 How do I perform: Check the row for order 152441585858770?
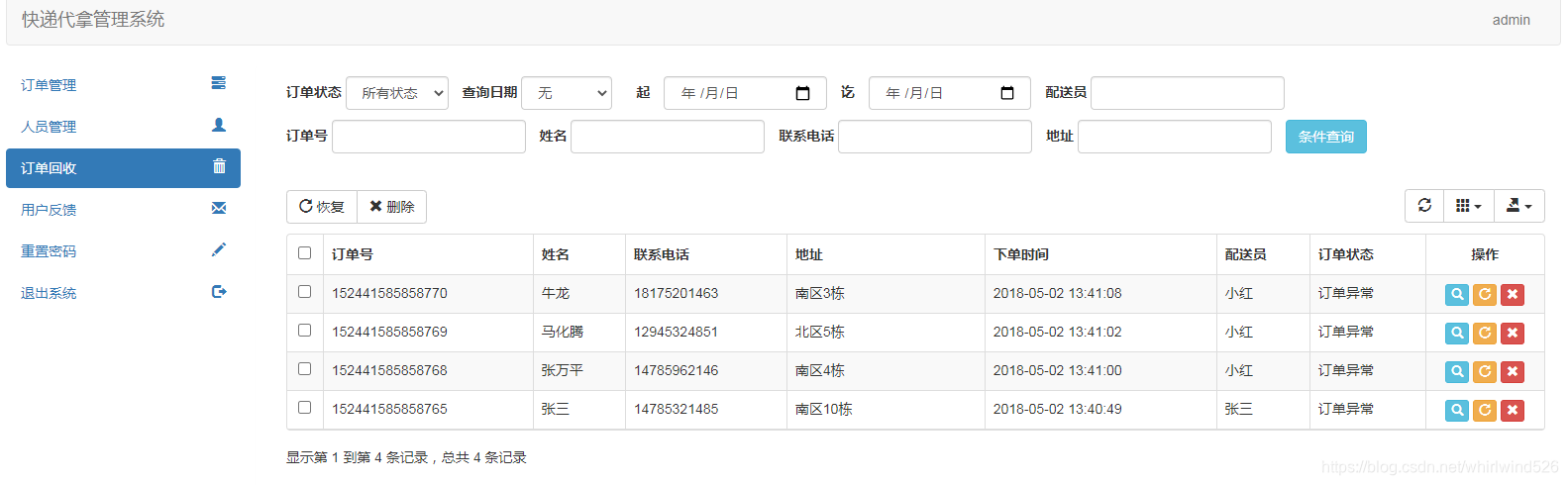(304, 292)
